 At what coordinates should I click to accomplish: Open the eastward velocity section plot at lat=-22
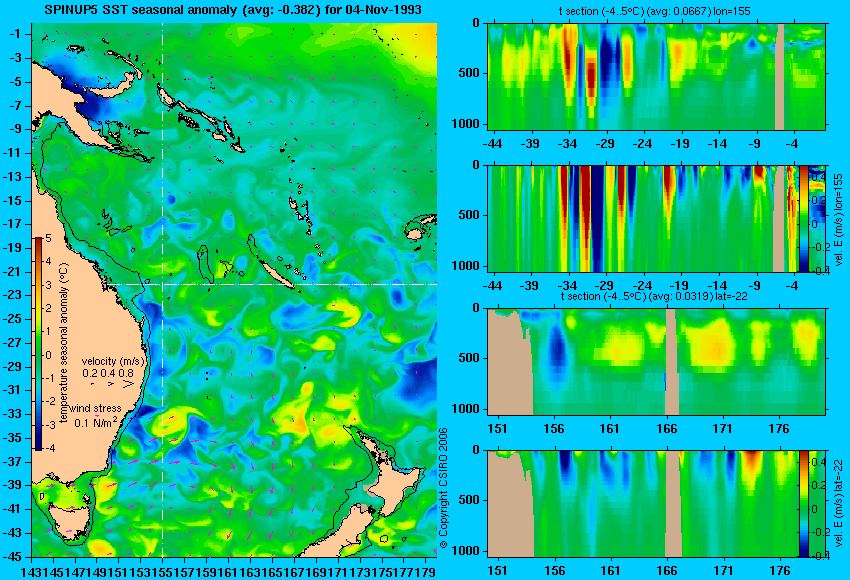point(643,504)
